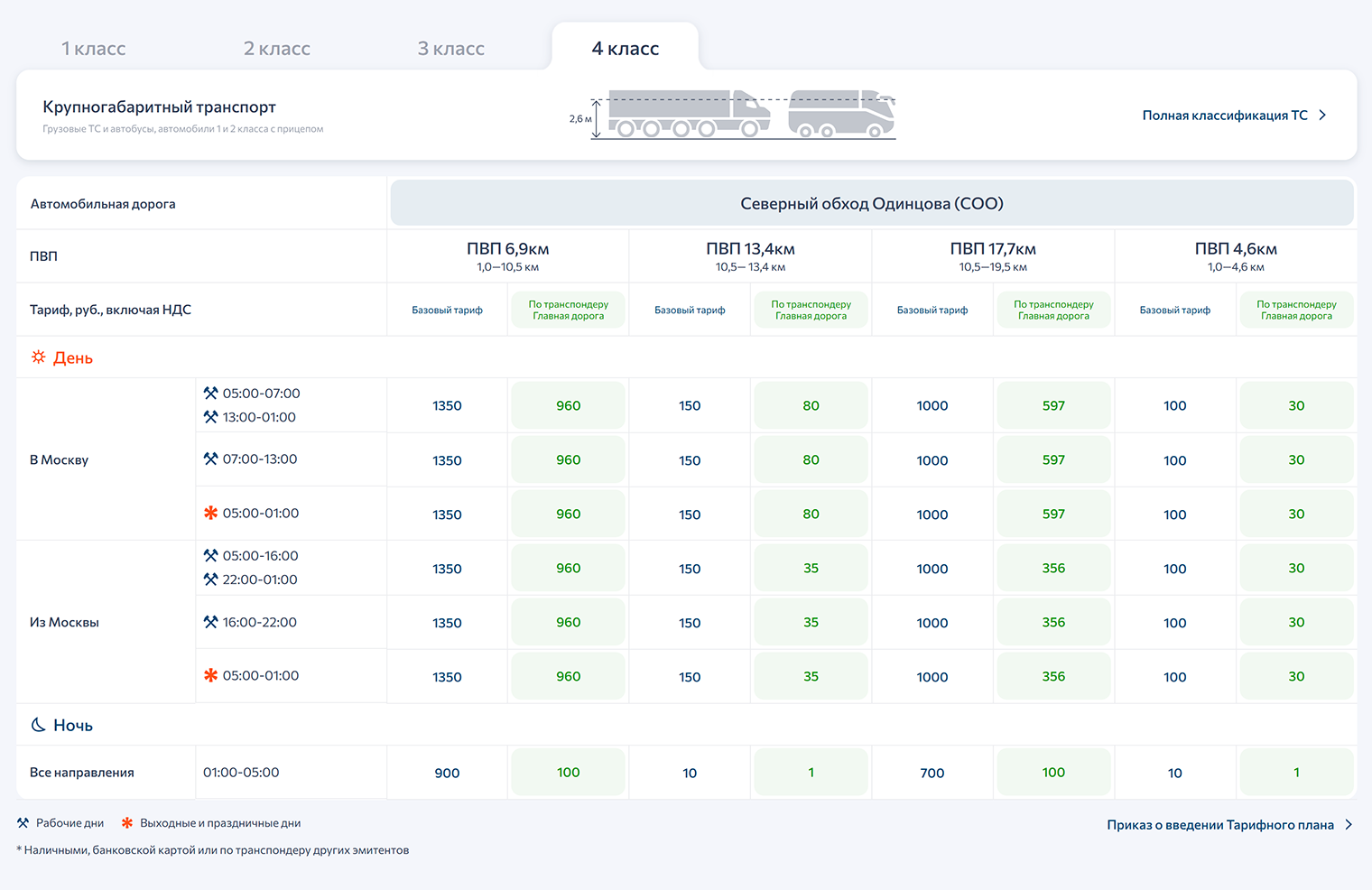Open the Полная классификация ТС link

tap(1224, 116)
